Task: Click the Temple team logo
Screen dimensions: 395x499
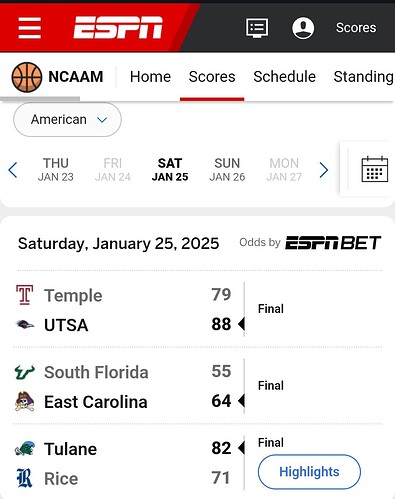Action: click(x=24, y=295)
